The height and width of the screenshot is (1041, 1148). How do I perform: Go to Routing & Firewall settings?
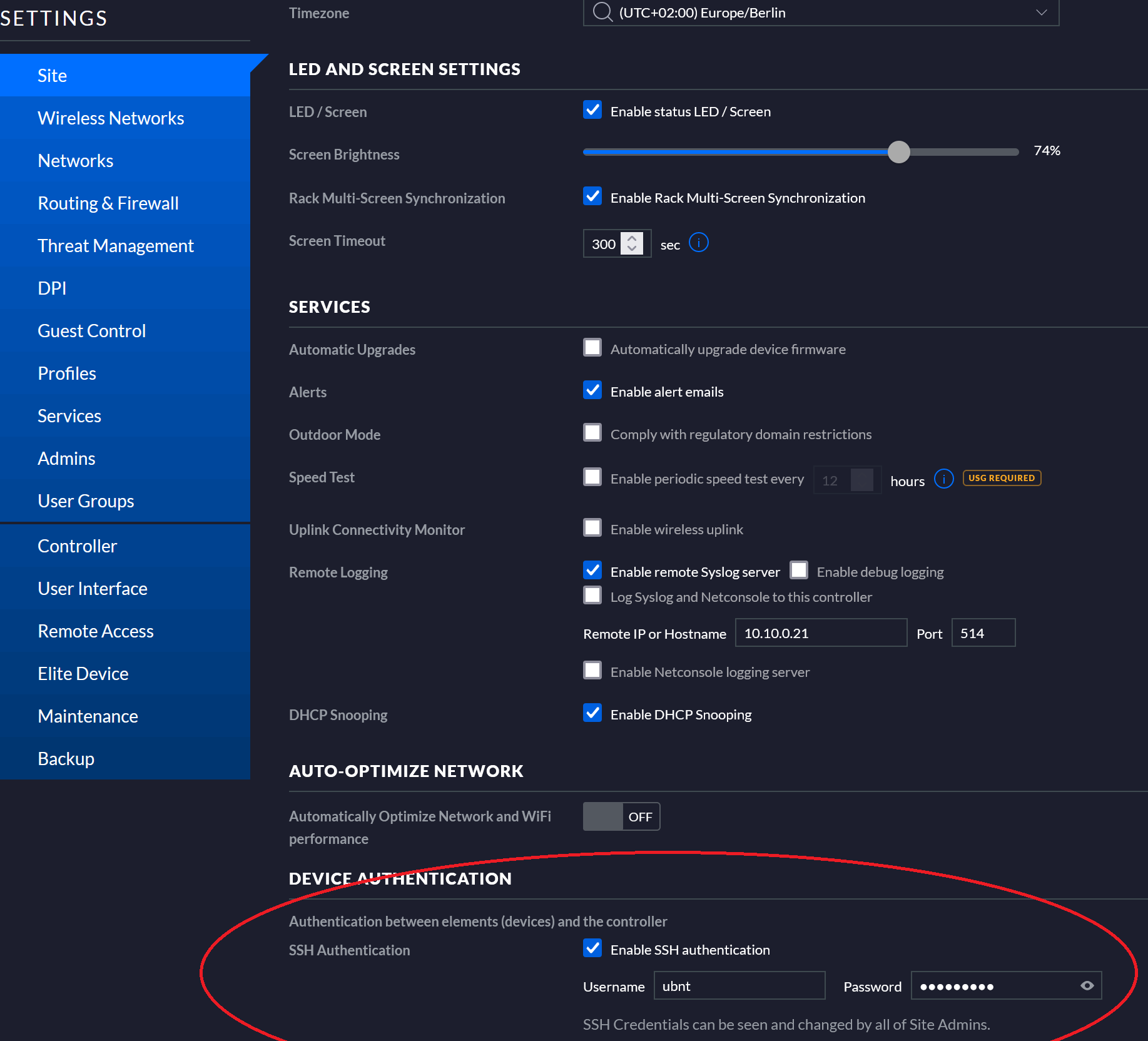pos(108,203)
